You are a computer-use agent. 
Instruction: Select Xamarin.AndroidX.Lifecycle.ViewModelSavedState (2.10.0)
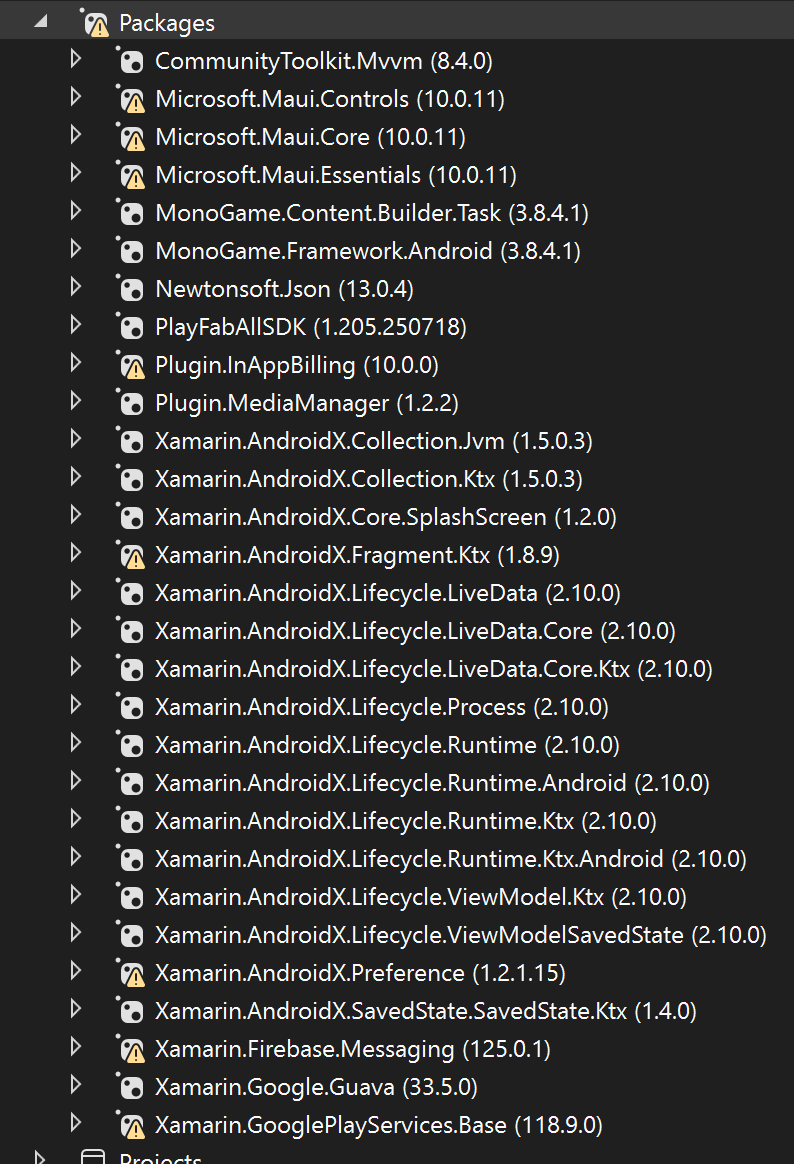(x=460, y=935)
